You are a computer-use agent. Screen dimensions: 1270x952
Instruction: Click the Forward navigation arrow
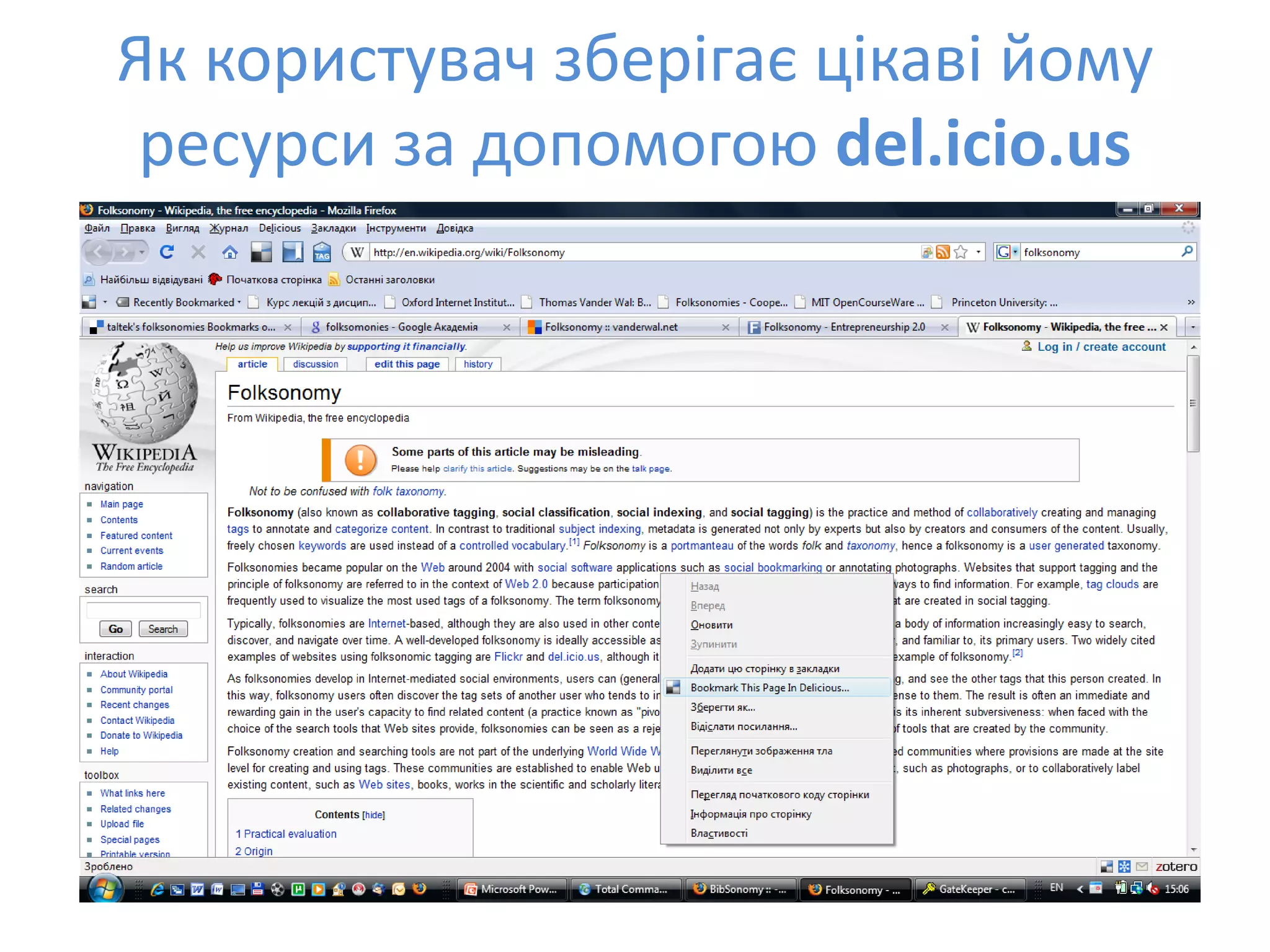[x=125, y=252]
